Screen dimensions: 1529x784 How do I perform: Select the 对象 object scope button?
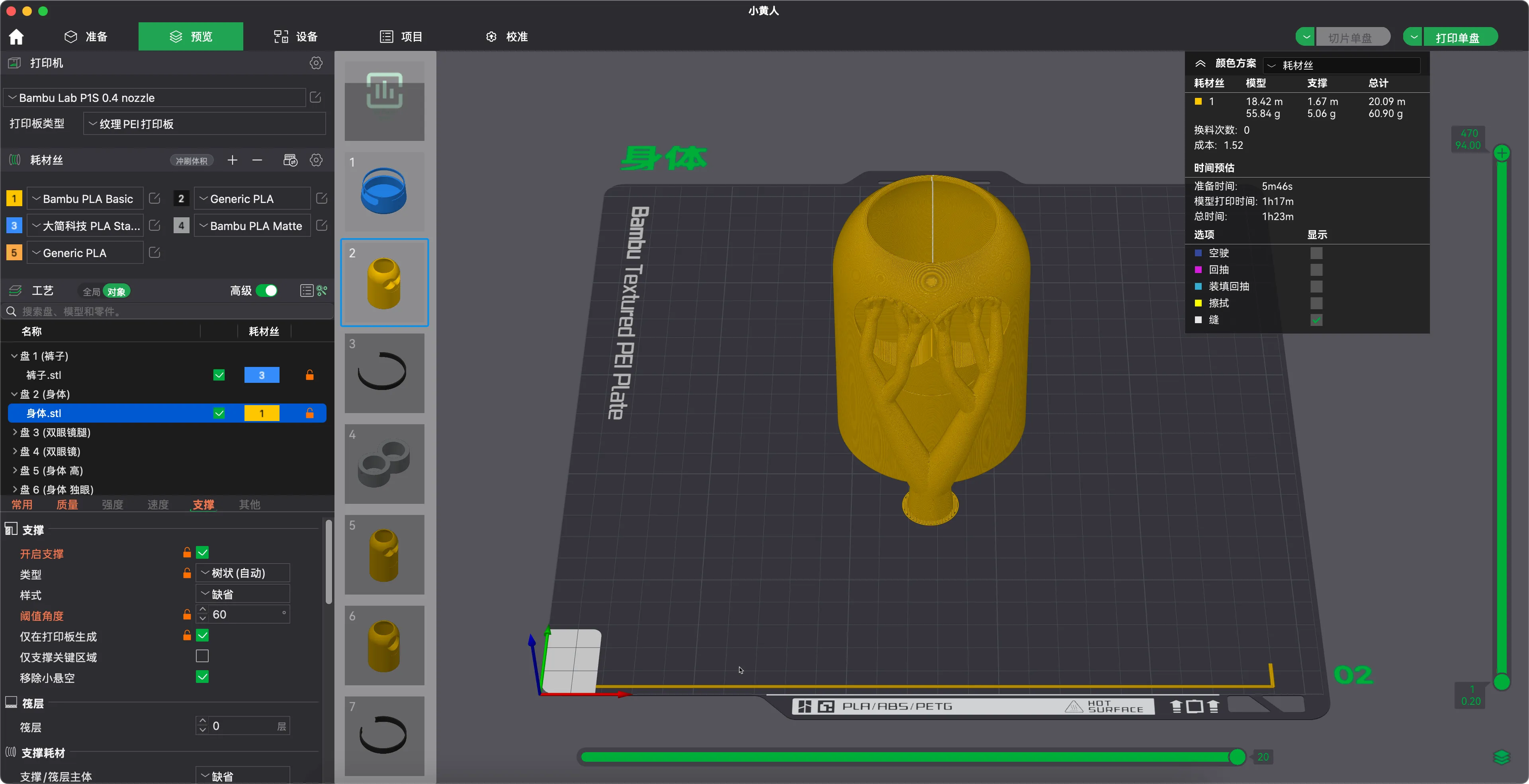point(116,291)
